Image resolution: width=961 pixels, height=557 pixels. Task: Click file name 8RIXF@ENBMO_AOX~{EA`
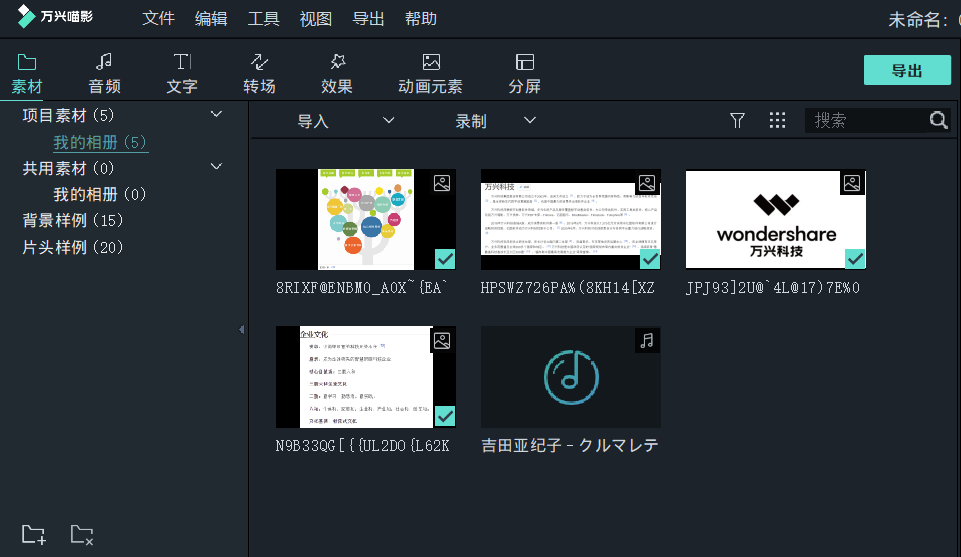pos(362,288)
